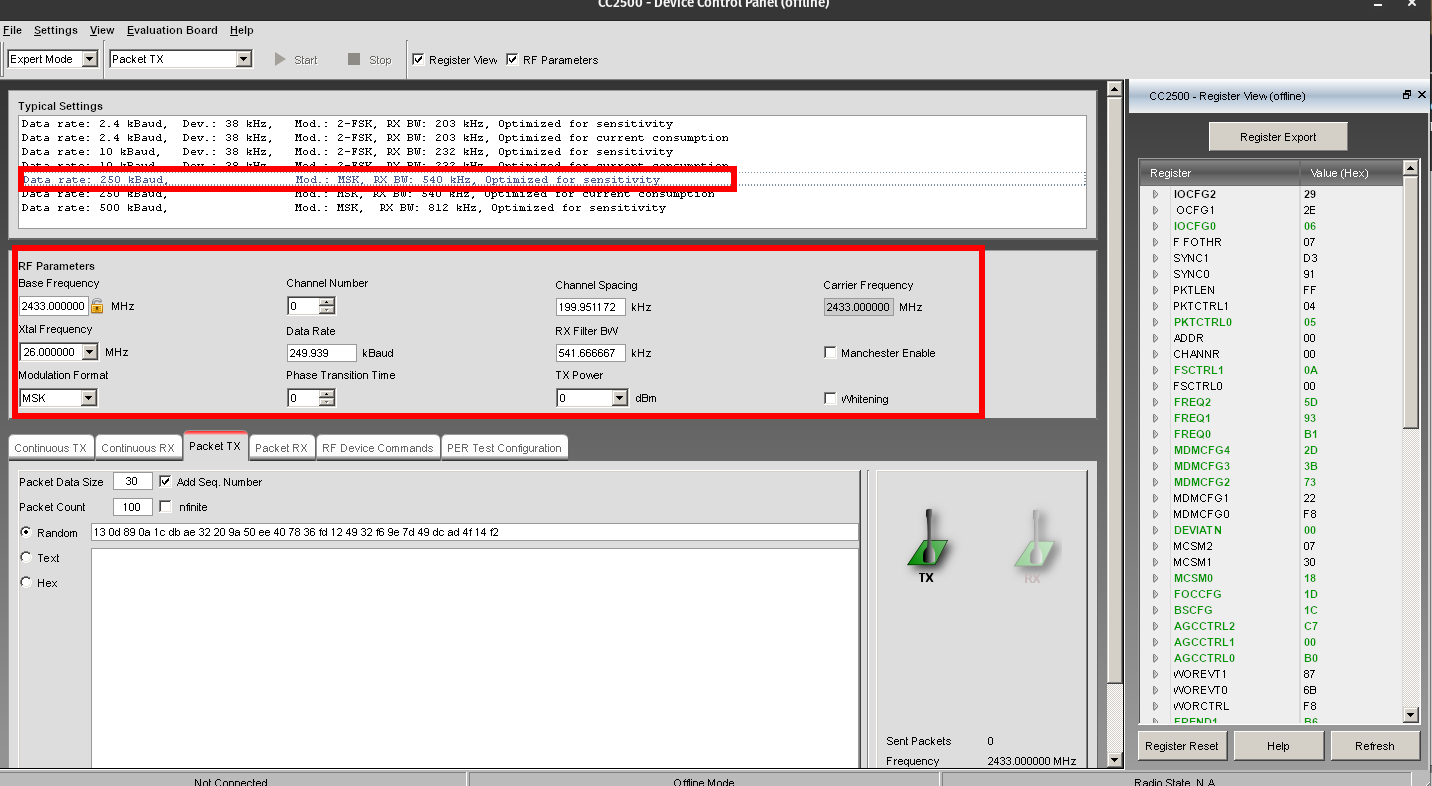This screenshot has width=1432, height=786.
Task: Open the Evaluation Board menu
Action: [x=171, y=30]
